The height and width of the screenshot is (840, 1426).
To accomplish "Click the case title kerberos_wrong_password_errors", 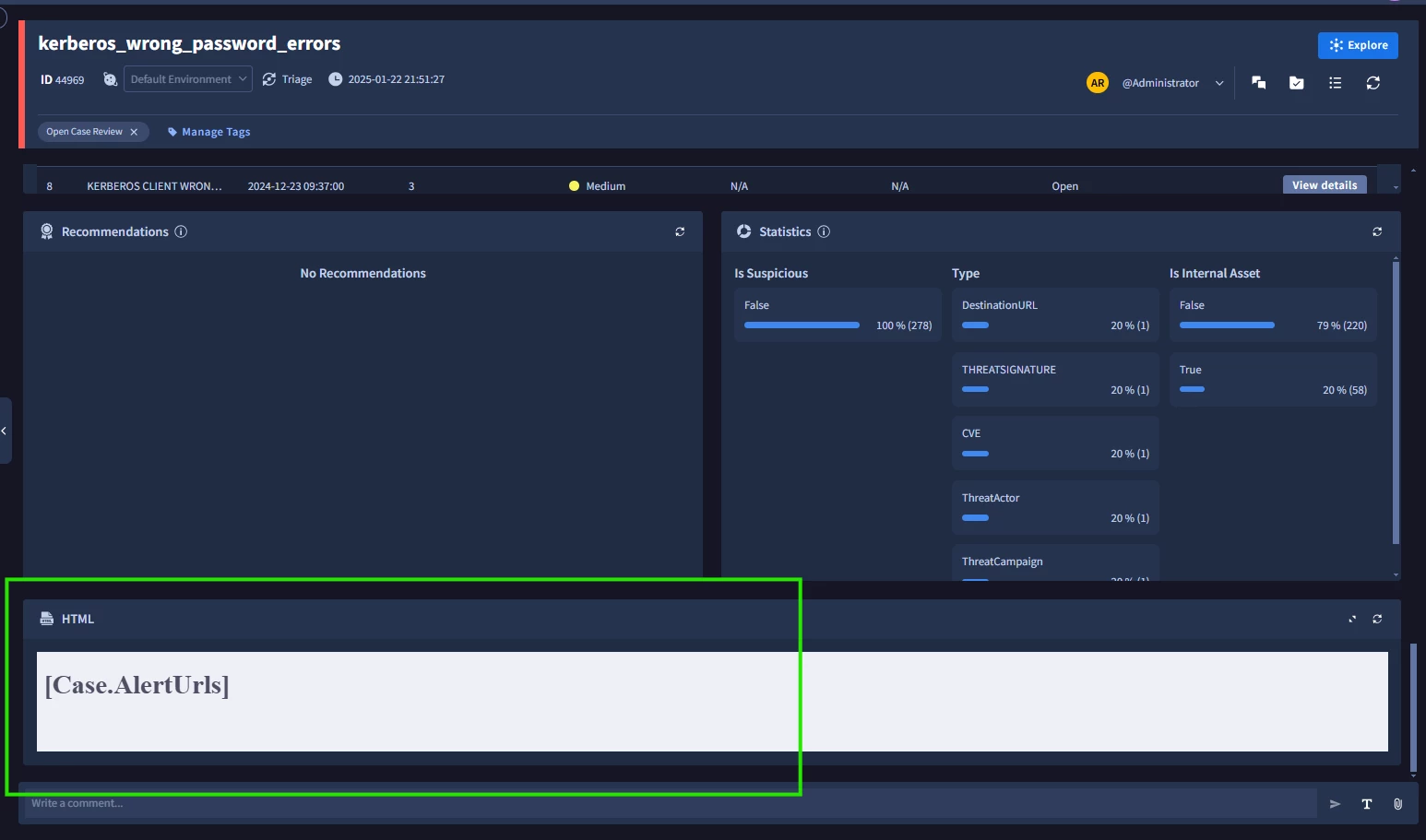I will [189, 43].
